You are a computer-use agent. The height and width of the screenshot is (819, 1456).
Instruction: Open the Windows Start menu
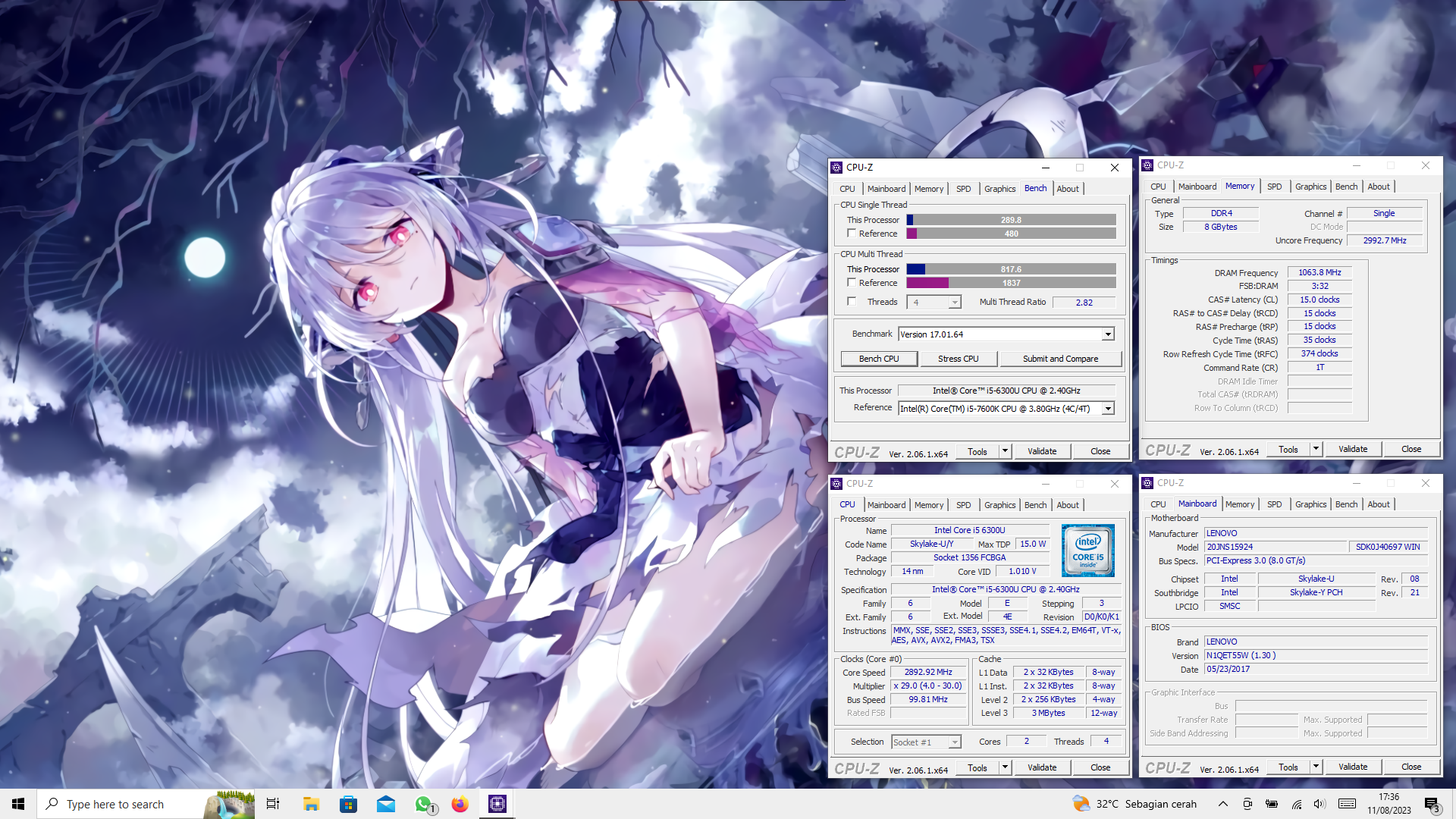18,804
